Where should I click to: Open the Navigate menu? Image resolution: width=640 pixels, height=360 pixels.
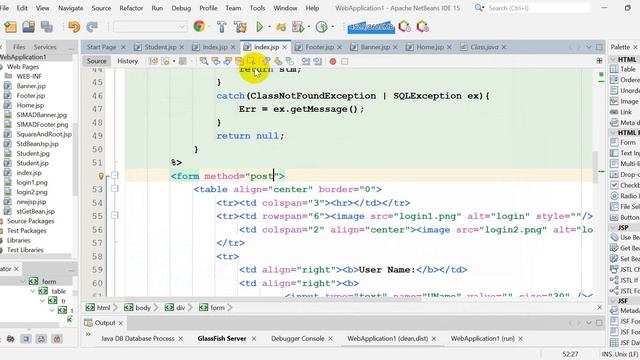pyautogui.click(x=70, y=8)
